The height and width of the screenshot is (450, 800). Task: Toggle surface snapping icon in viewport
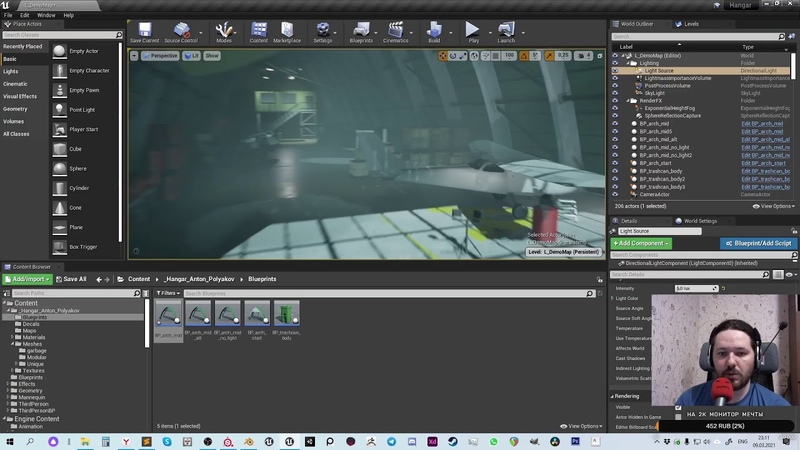485,56
